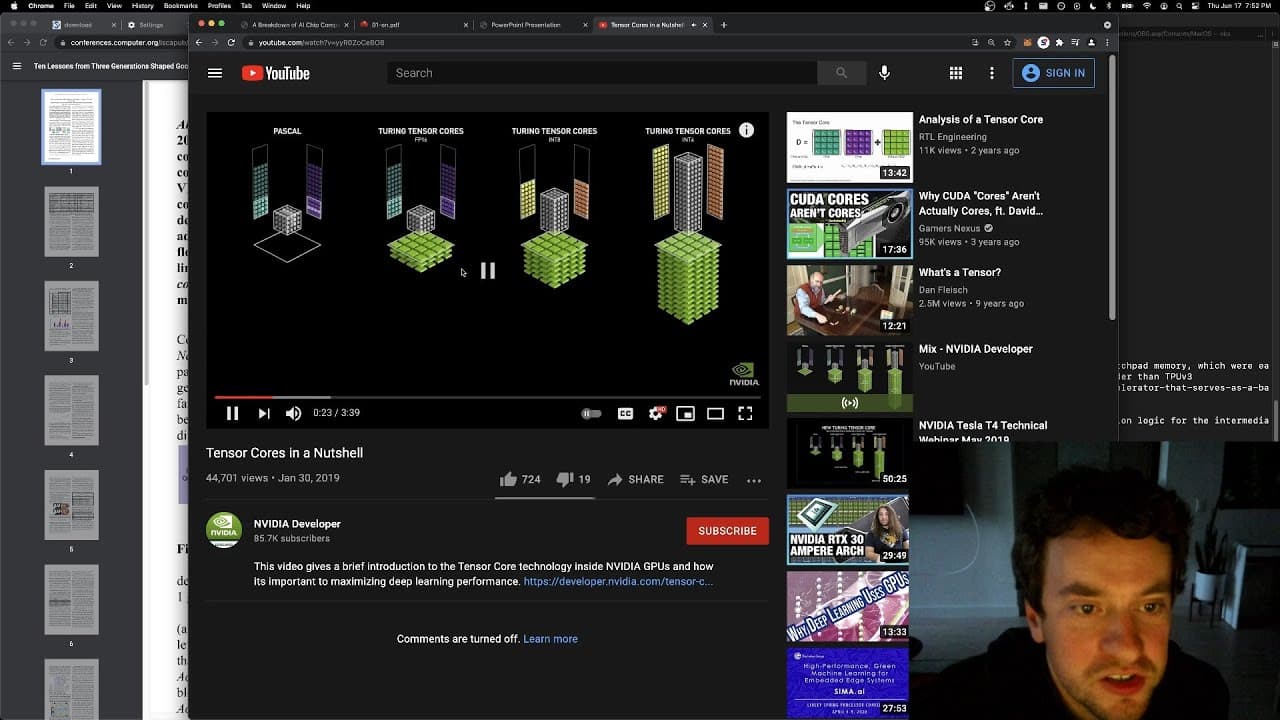Reload the YouTube page
Viewport: 1280px width, 720px height.
tap(231, 42)
